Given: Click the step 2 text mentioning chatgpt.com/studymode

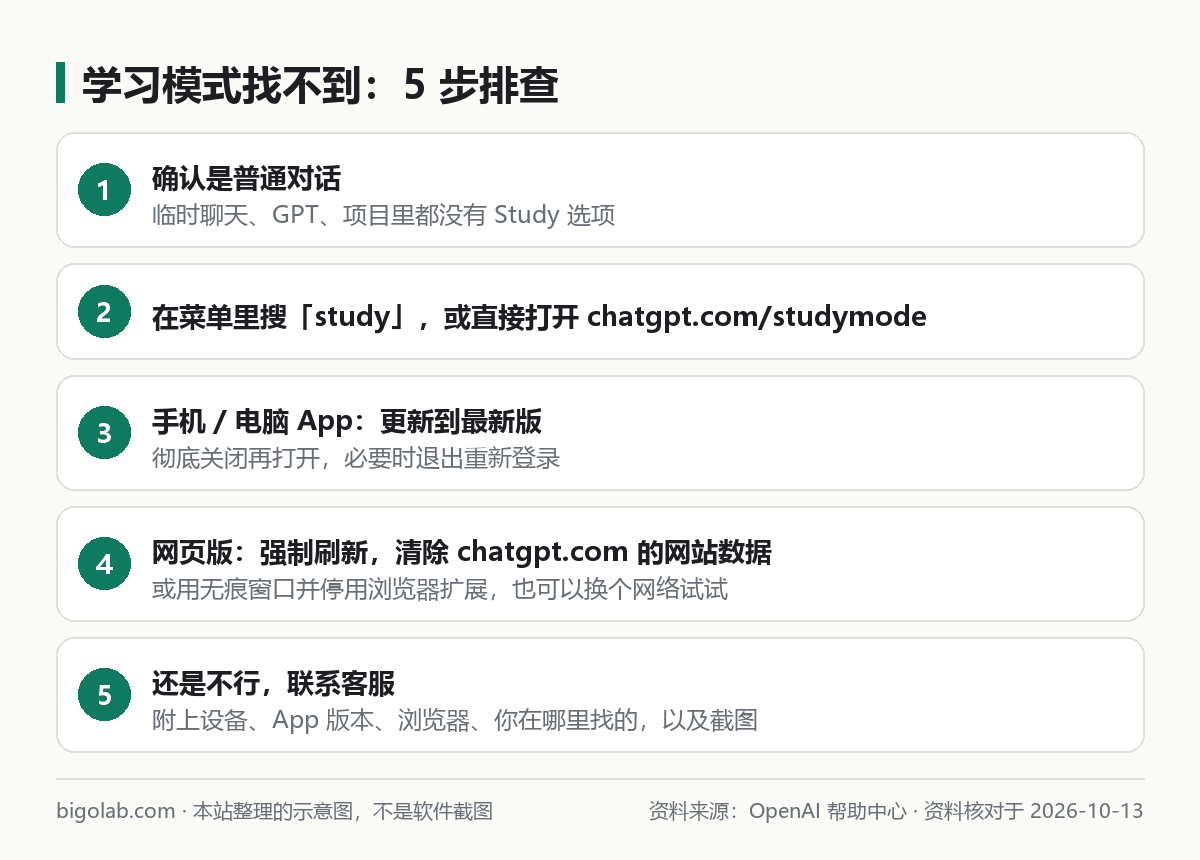Looking at the screenshot, I should (x=539, y=317).
